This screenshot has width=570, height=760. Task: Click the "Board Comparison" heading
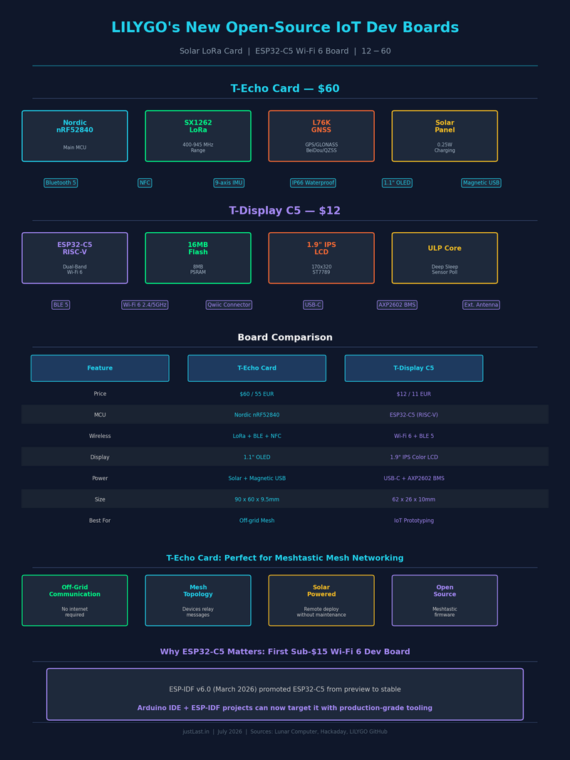click(x=285, y=337)
